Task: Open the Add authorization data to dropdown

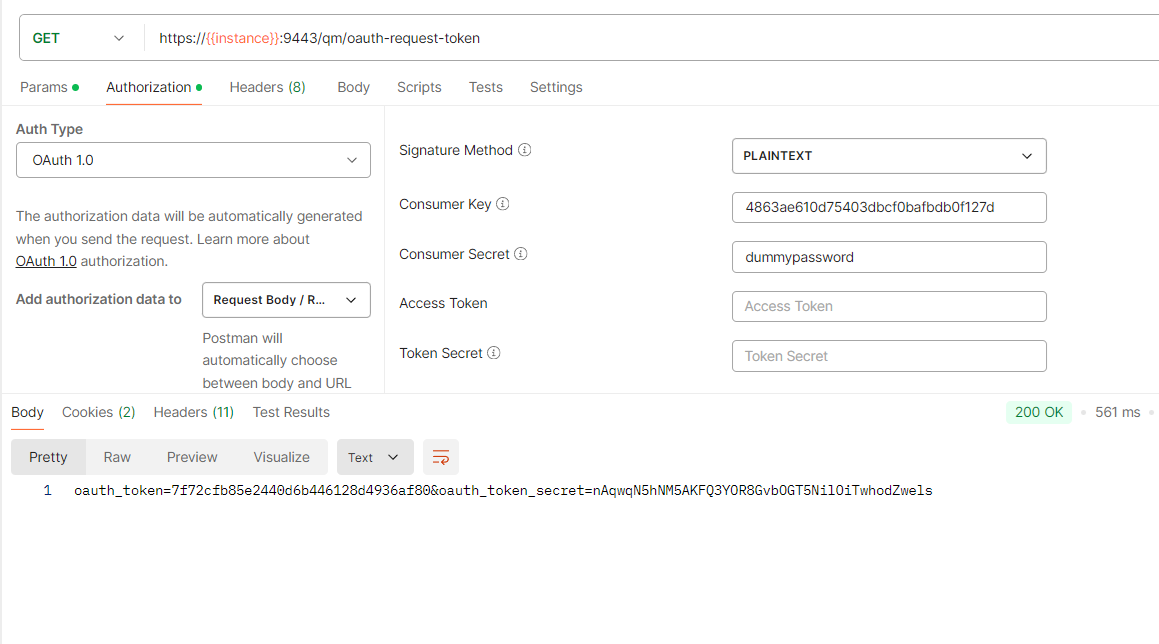Action: point(286,300)
